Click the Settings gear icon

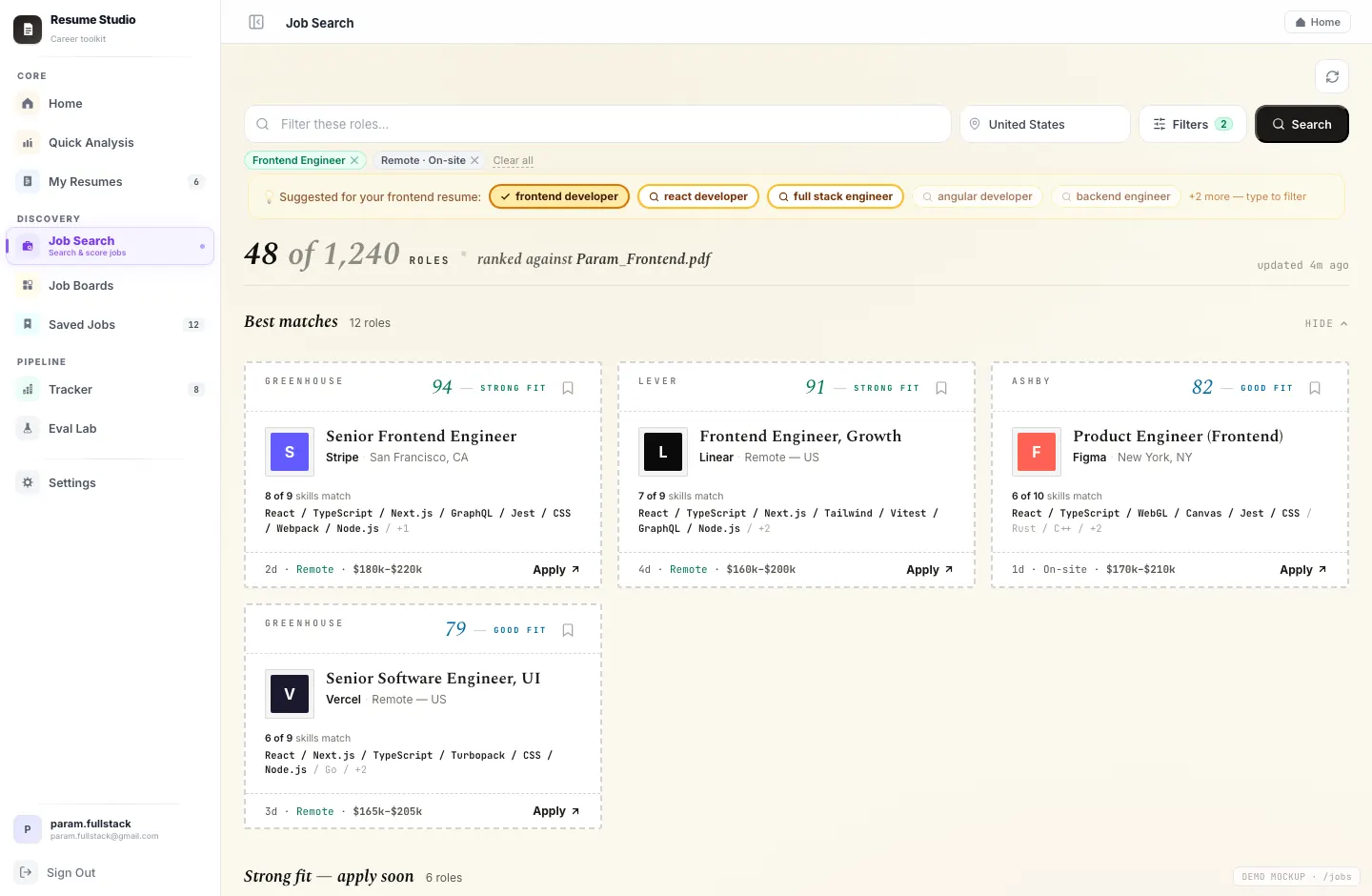click(28, 482)
